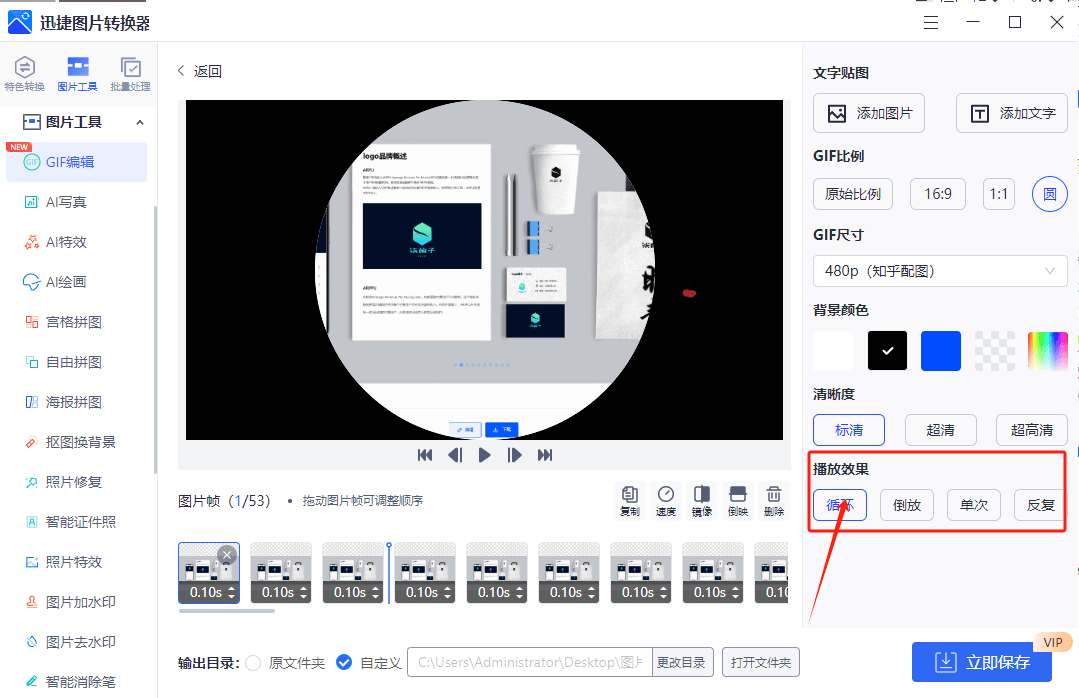Screen dimensions: 1079x698
Task: Jump to the last frame
Action: click(544, 455)
